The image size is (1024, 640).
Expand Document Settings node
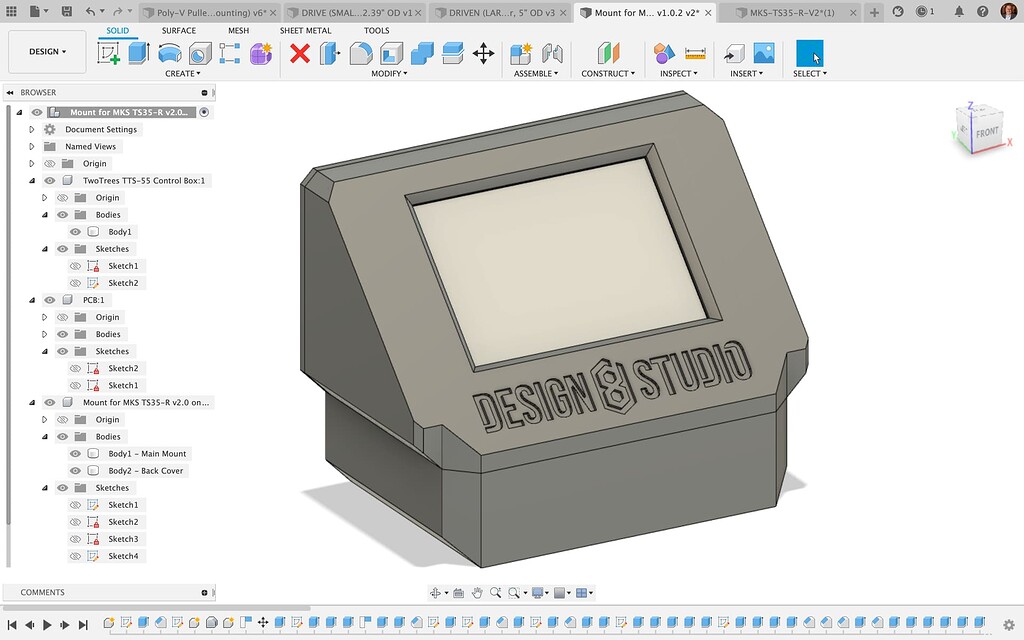coord(31,129)
